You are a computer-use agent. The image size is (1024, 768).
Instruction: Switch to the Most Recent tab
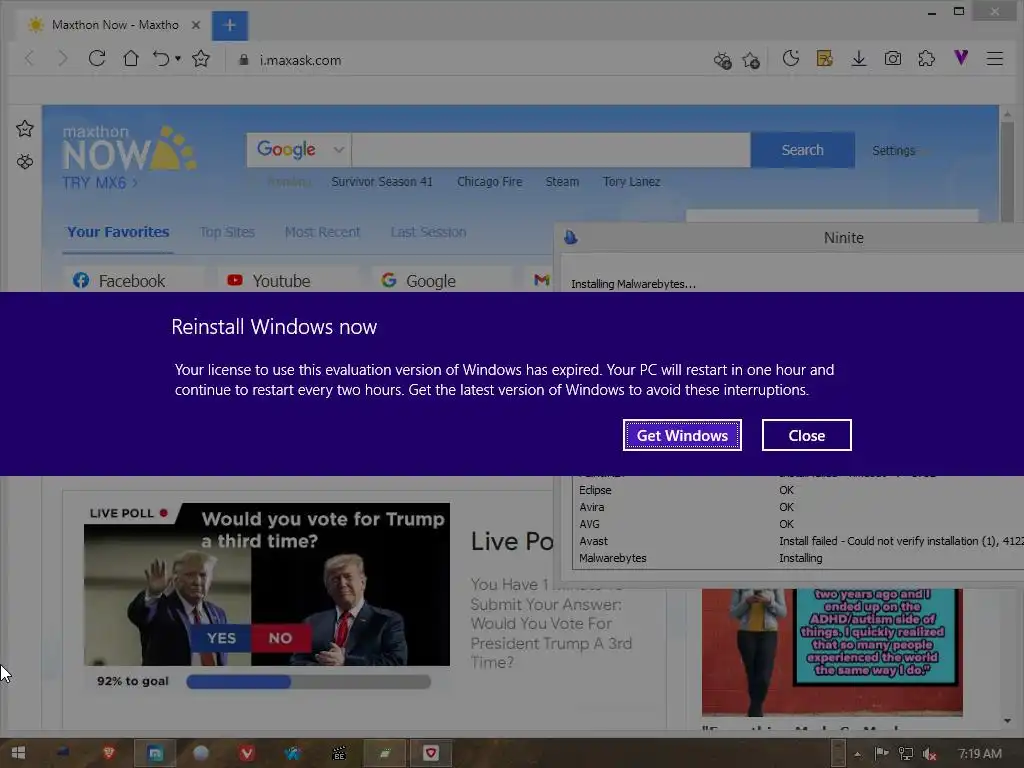[x=323, y=232]
